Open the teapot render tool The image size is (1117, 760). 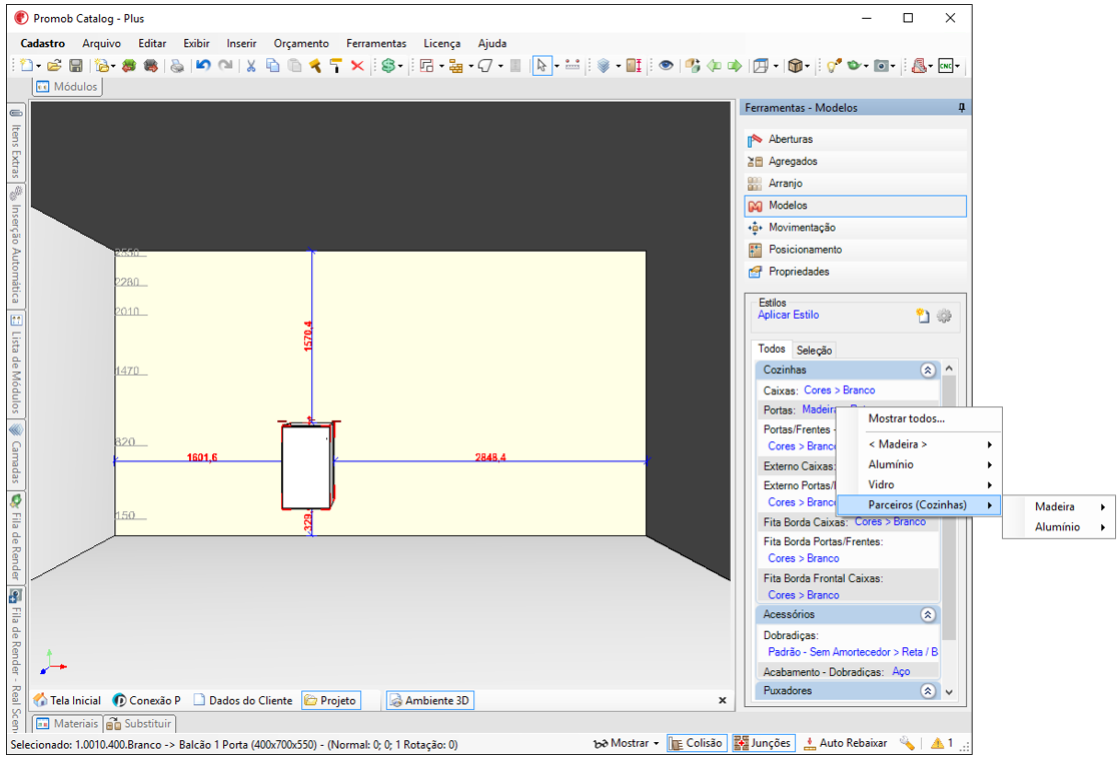point(853,66)
